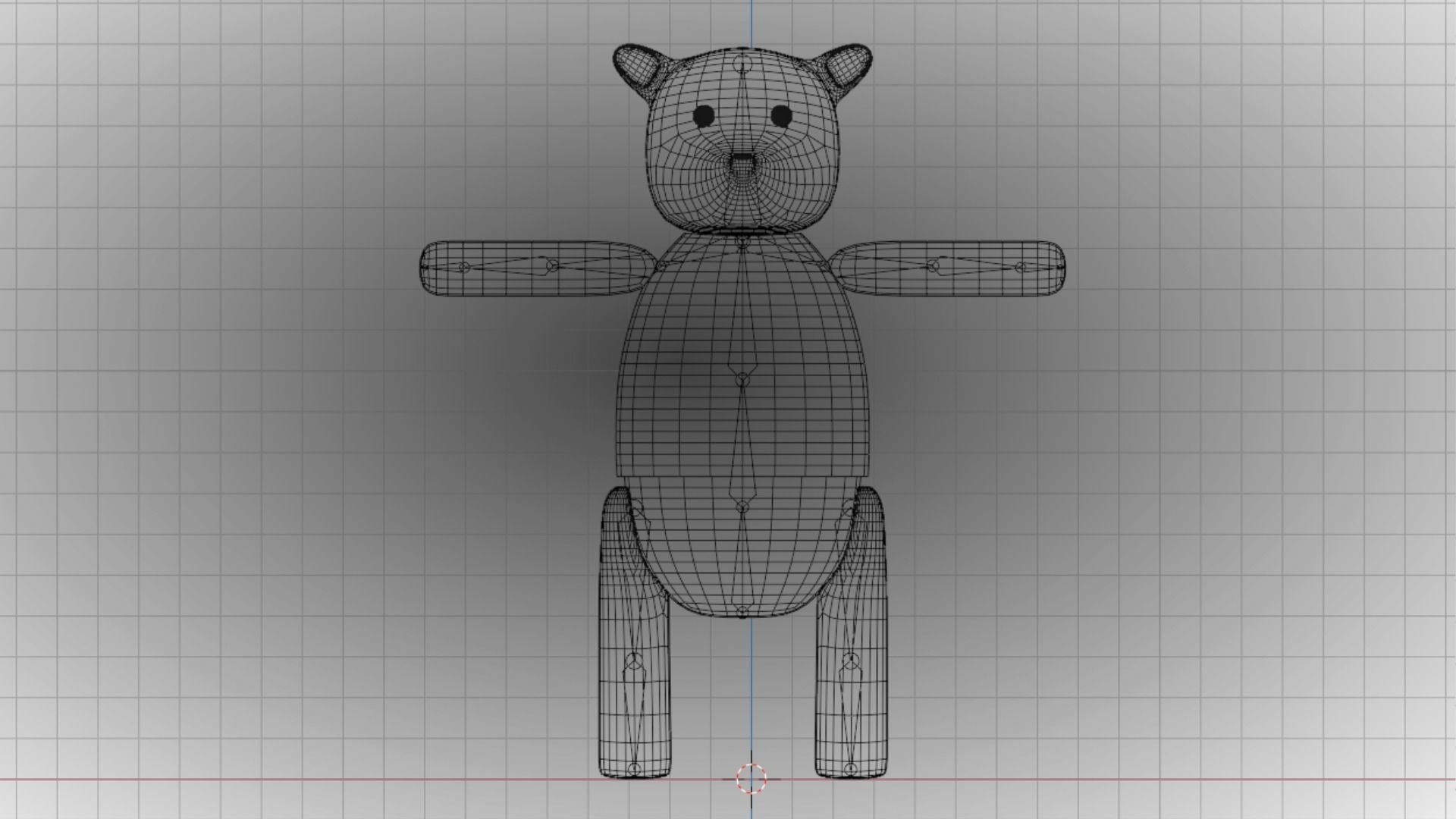Click the red-white 3D cursor circle
Viewport: 1456px width, 819px height.
[752, 778]
